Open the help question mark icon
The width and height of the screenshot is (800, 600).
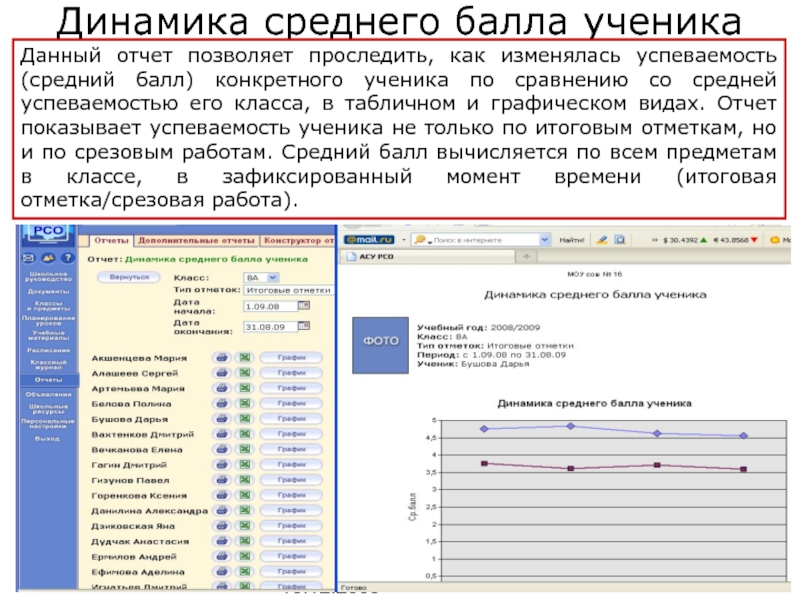click(67, 258)
